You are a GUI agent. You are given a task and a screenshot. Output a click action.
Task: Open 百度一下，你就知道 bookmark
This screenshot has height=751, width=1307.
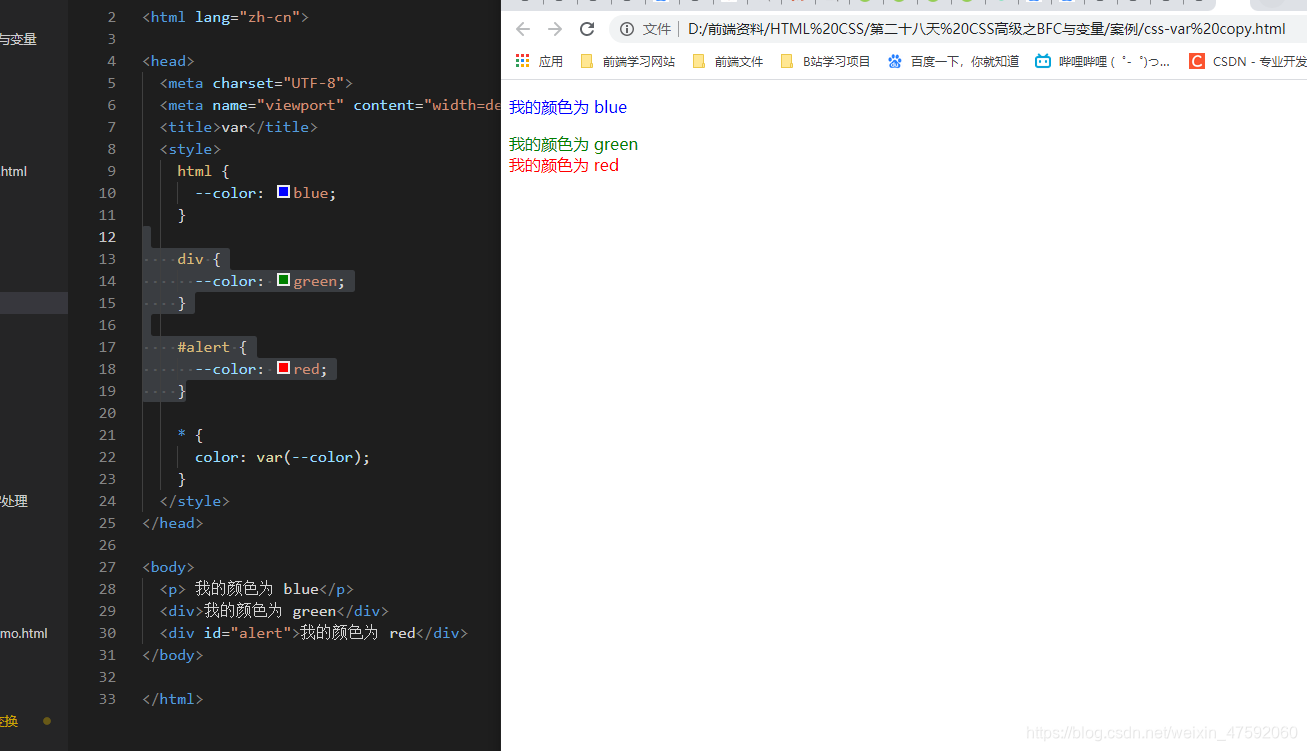pyautogui.click(x=953, y=61)
